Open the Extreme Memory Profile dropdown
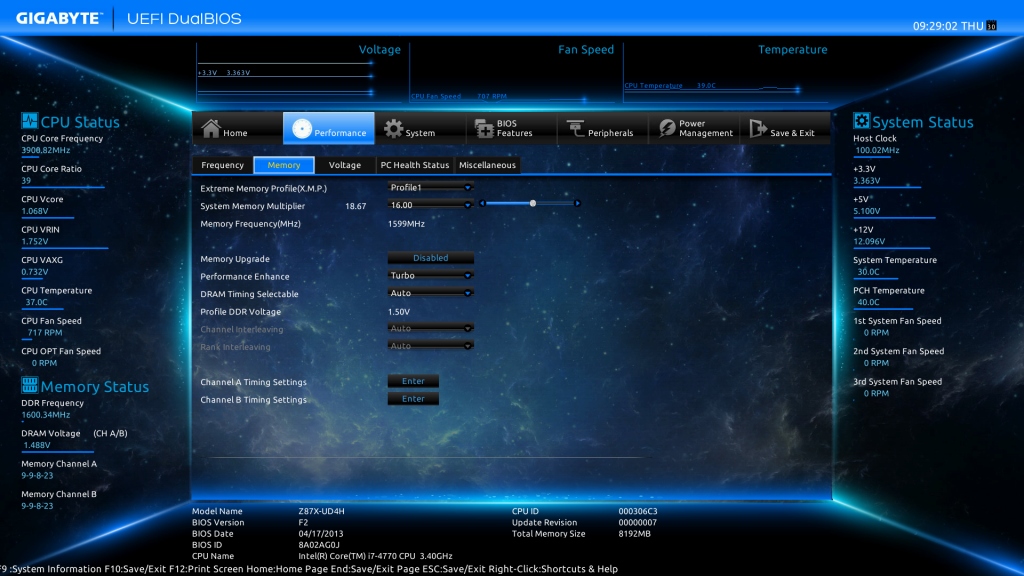Screen dimensions: 1024x576 tap(430, 187)
